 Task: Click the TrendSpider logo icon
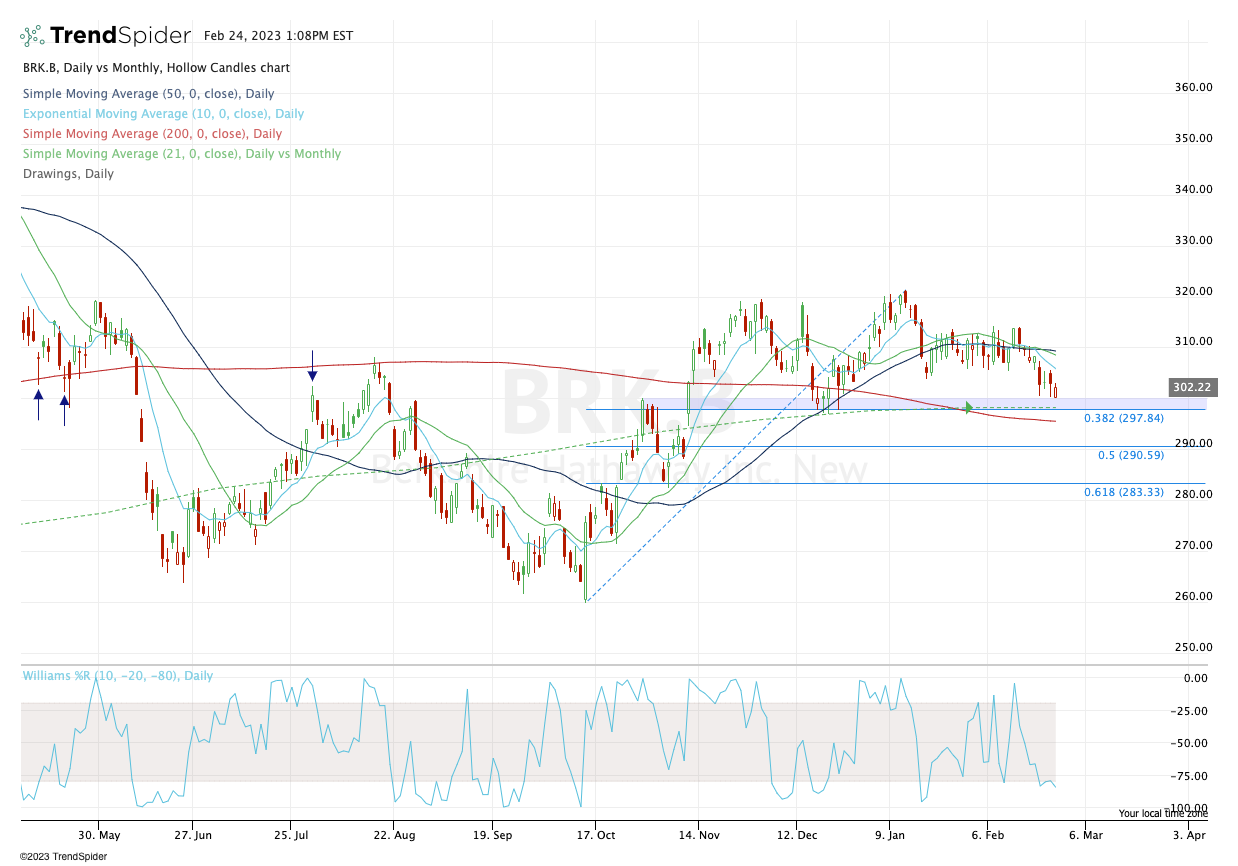[x=32, y=36]
